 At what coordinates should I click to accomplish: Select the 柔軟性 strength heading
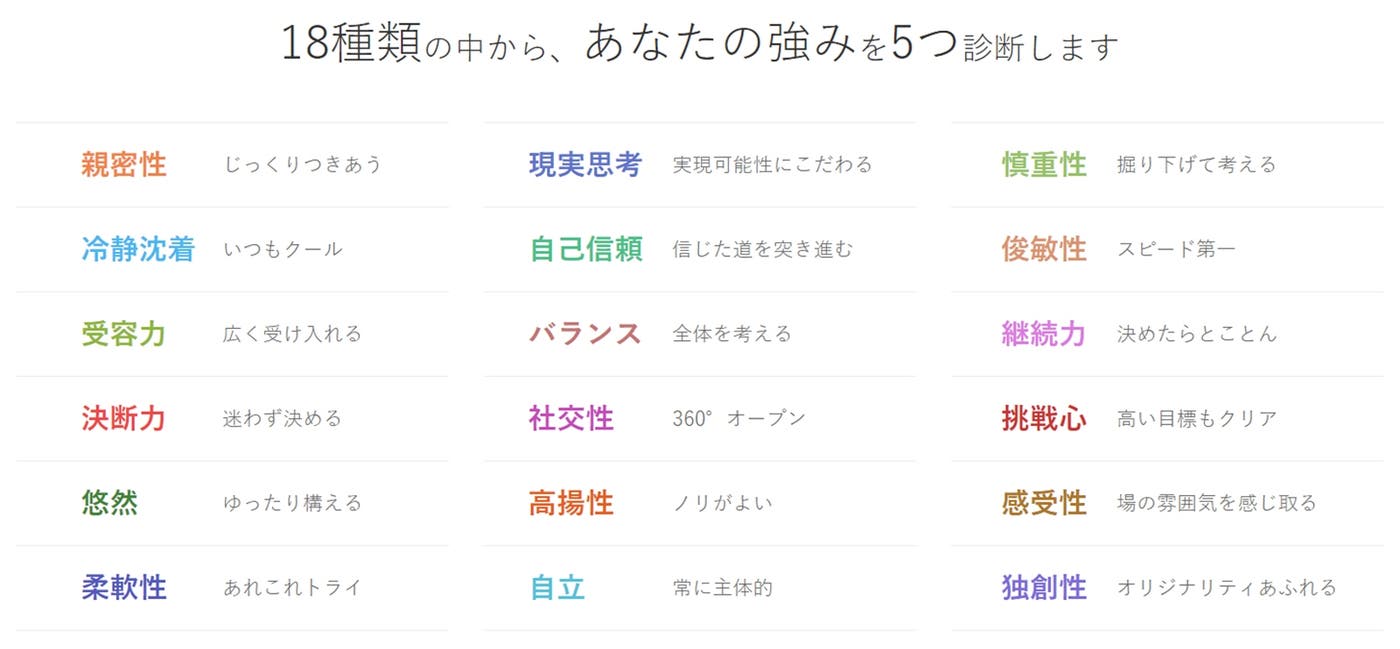pos(124,587)
